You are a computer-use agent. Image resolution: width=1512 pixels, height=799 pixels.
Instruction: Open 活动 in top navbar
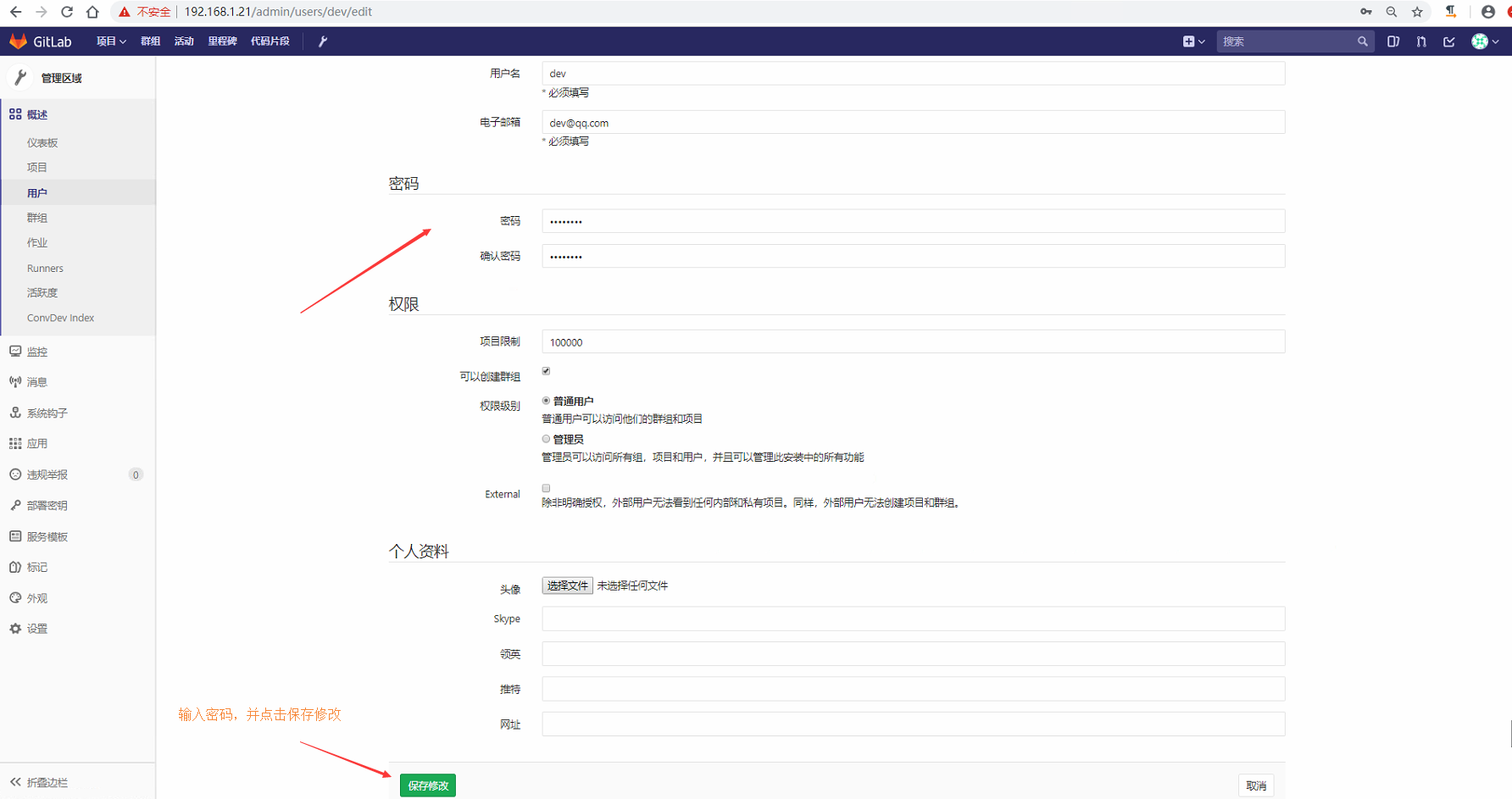pos(184,41)
